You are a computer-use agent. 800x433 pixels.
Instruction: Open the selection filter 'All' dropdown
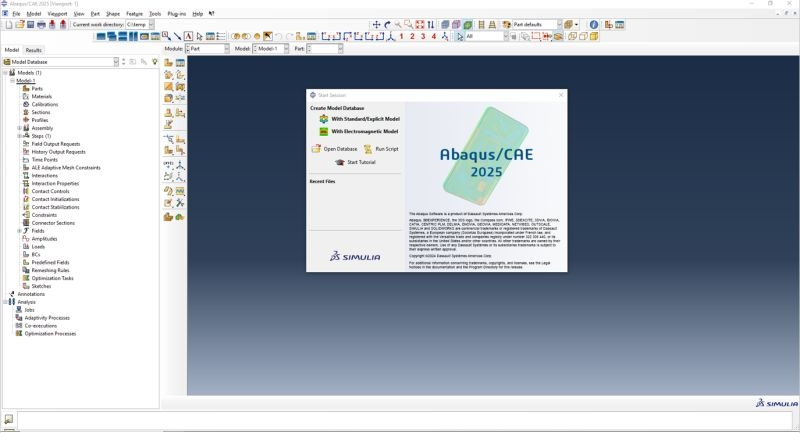point(506,36)
